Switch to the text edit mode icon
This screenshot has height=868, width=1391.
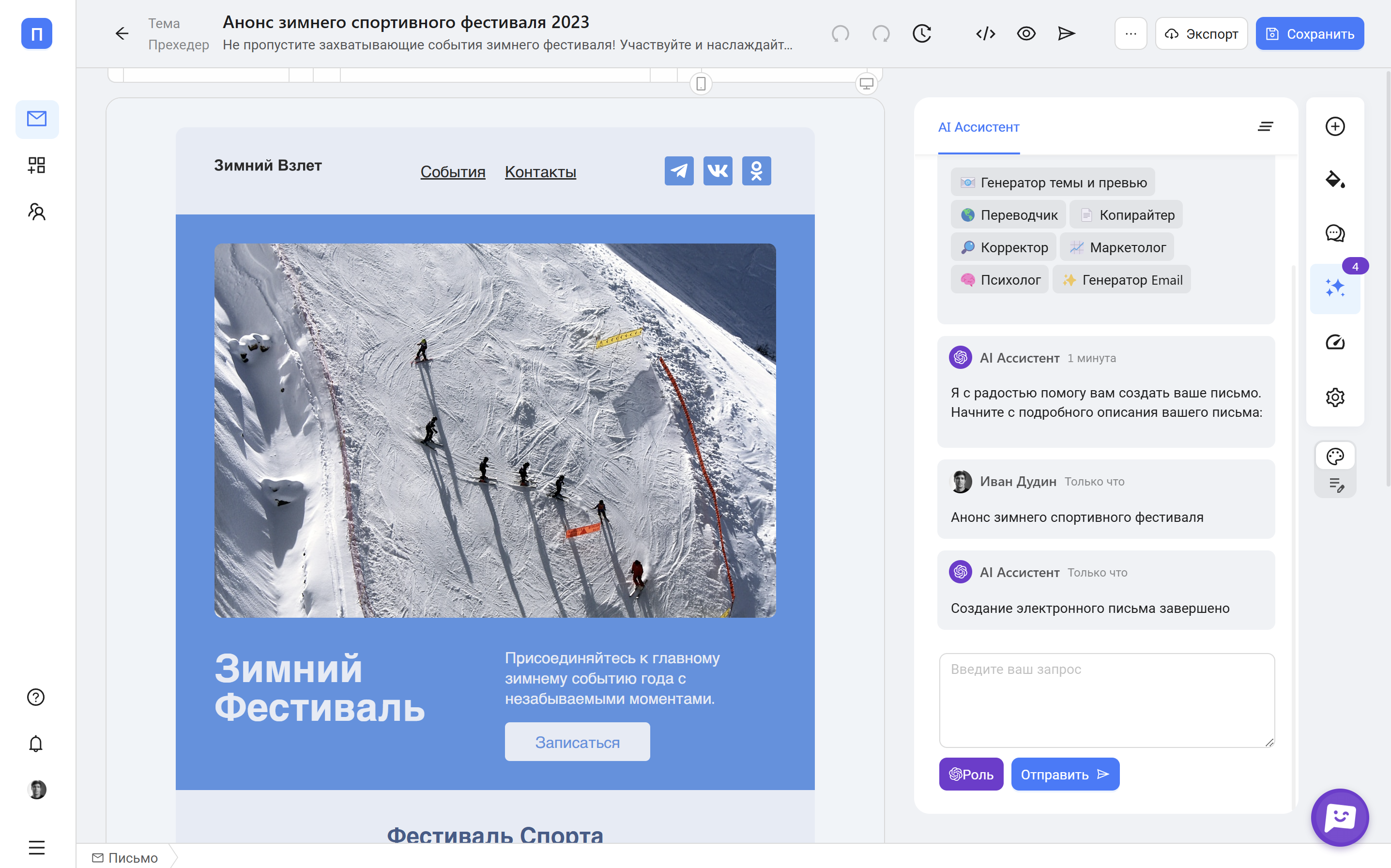[x=1336, y=485]
